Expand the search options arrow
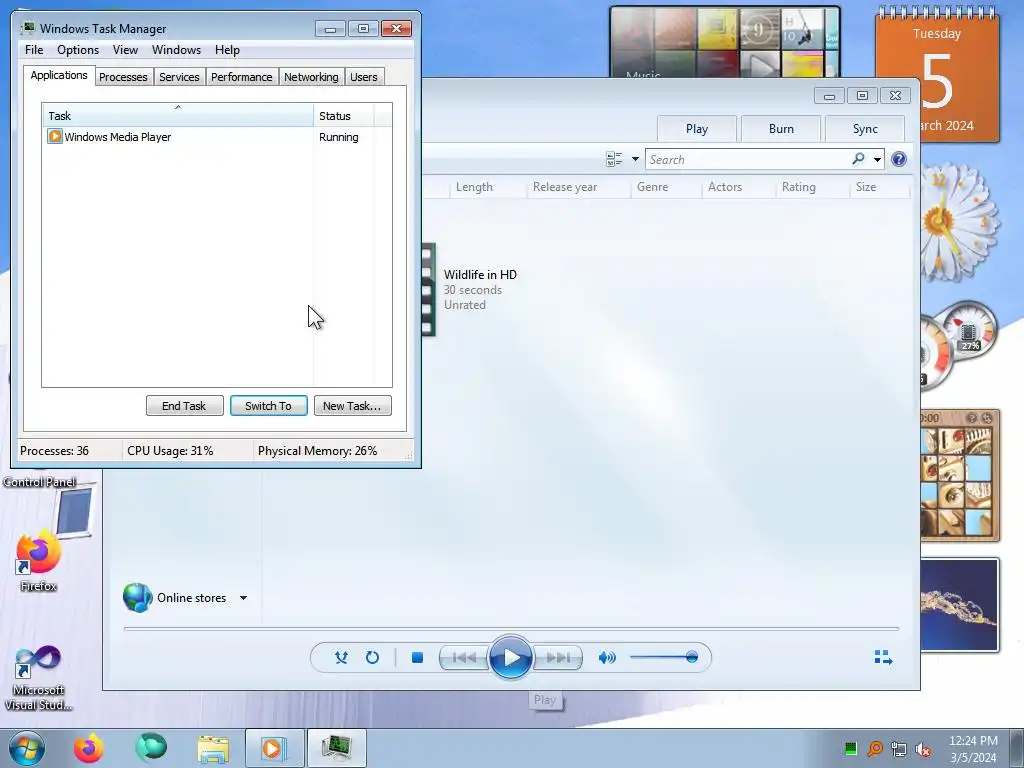 [x=877, y=159]
